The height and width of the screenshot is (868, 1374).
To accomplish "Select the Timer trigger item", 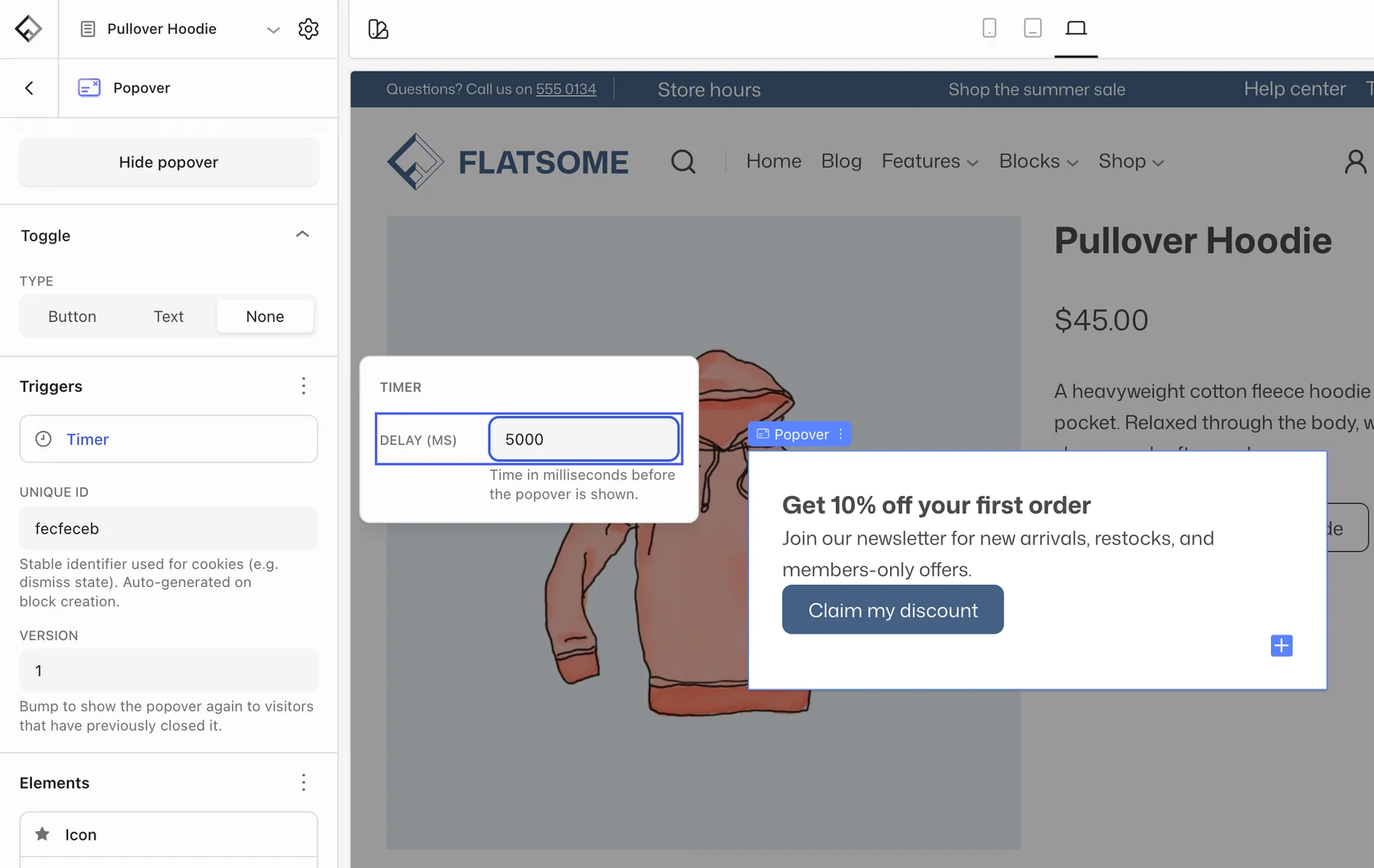I will [169, 439].
